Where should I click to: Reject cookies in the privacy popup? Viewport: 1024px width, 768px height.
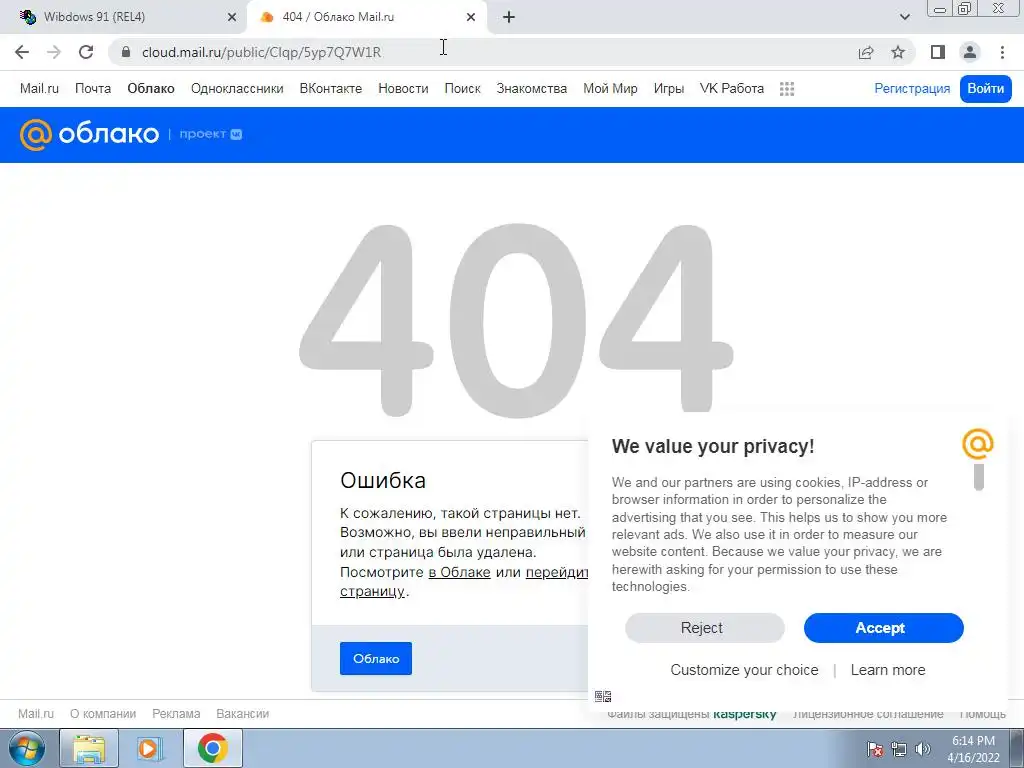705,628
